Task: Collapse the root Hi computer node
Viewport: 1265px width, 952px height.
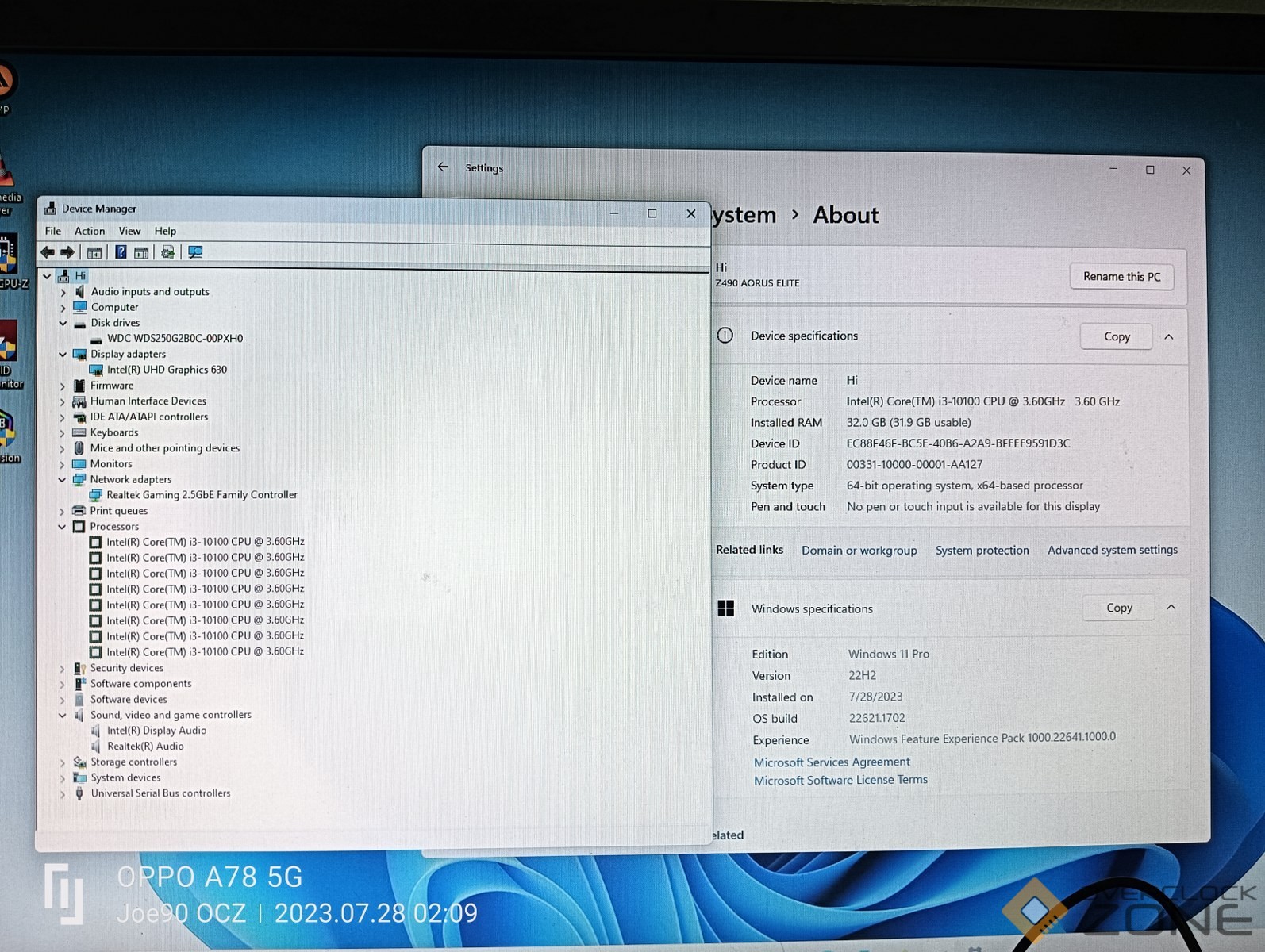Action: [x=47, y=276]
